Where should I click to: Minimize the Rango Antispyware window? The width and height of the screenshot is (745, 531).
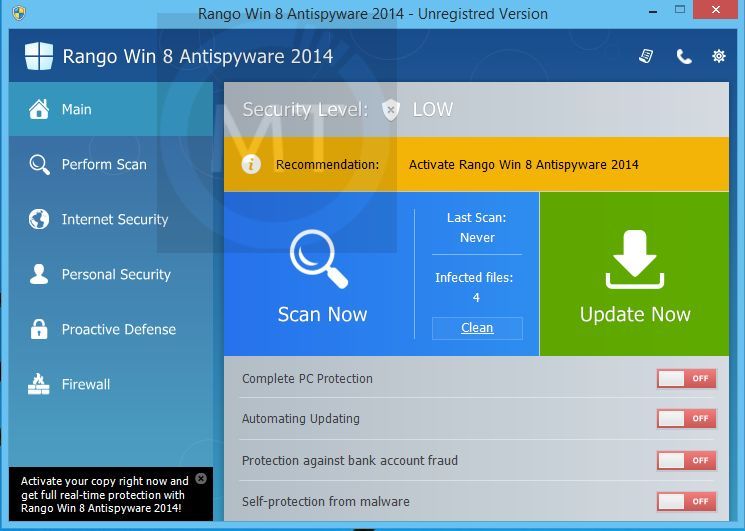coord(653,11)
